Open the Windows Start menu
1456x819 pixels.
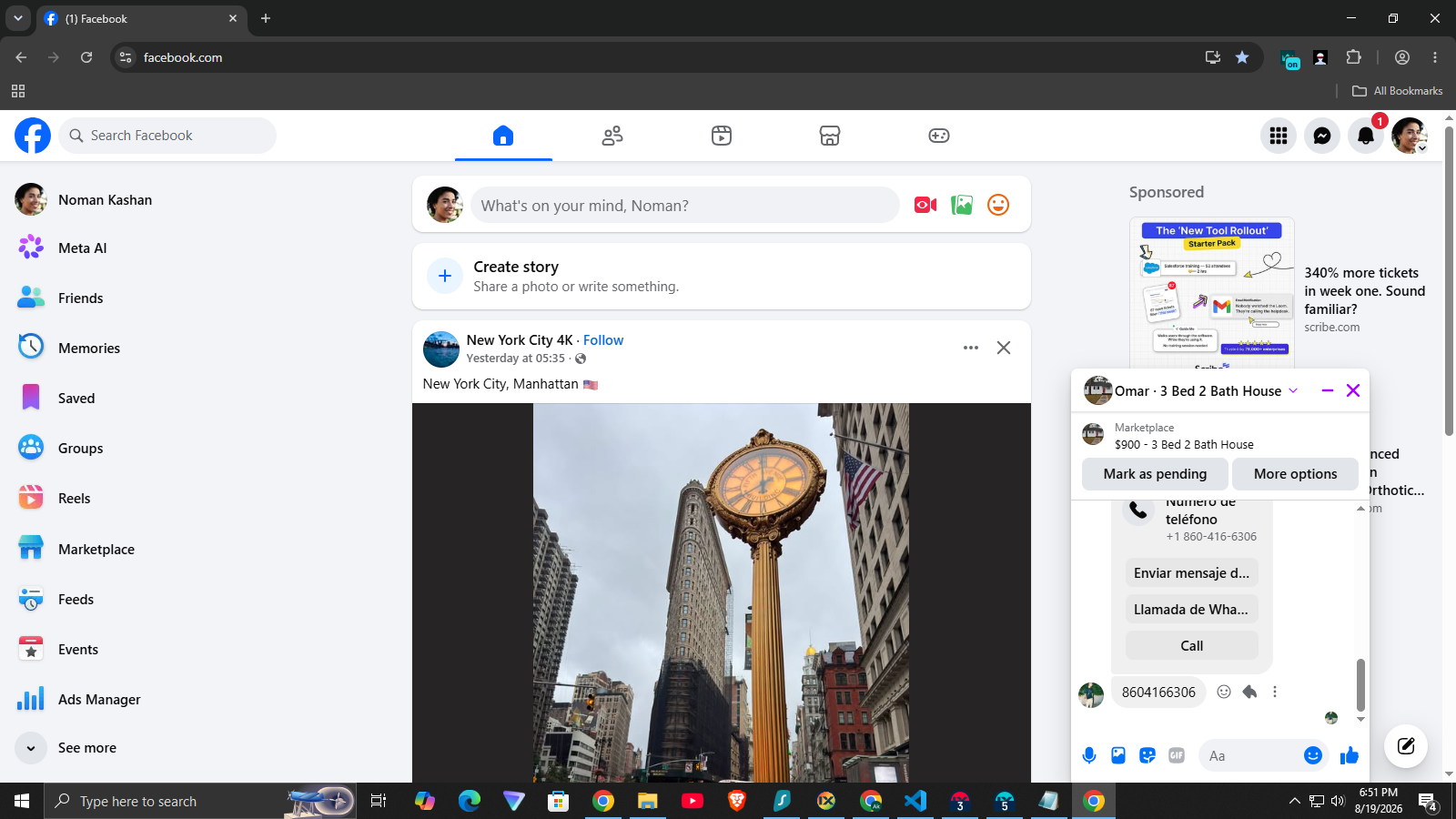pyautogui.click(x=22, y=801)
